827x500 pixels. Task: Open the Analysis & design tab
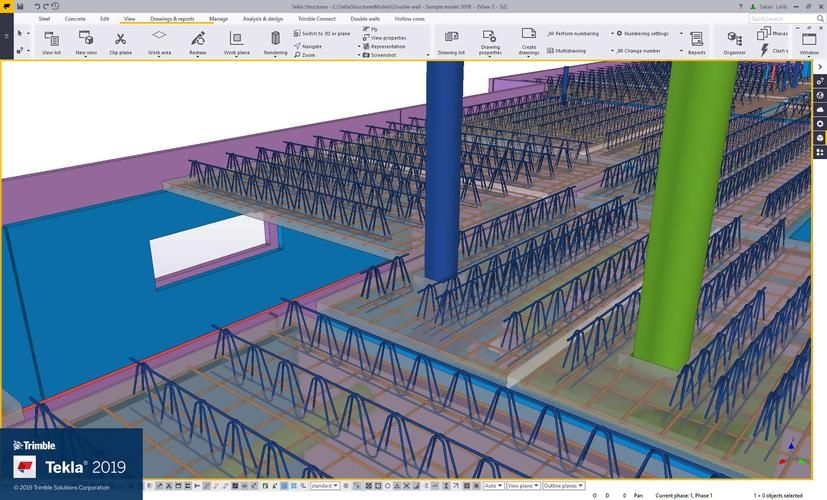(262, 18)
